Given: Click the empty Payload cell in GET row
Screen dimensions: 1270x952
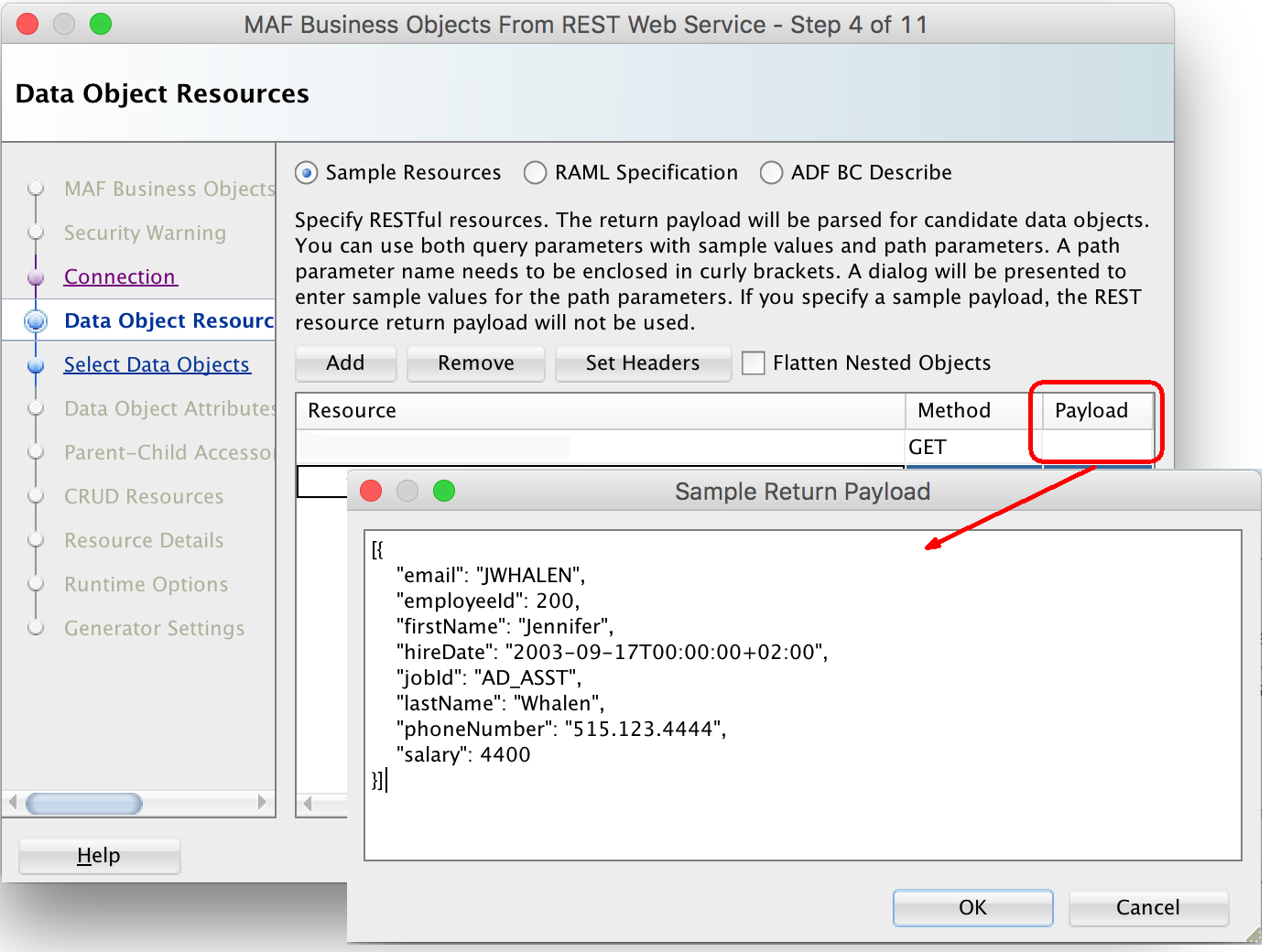Looking at the screenshot, I should [x=1098, y=448].
